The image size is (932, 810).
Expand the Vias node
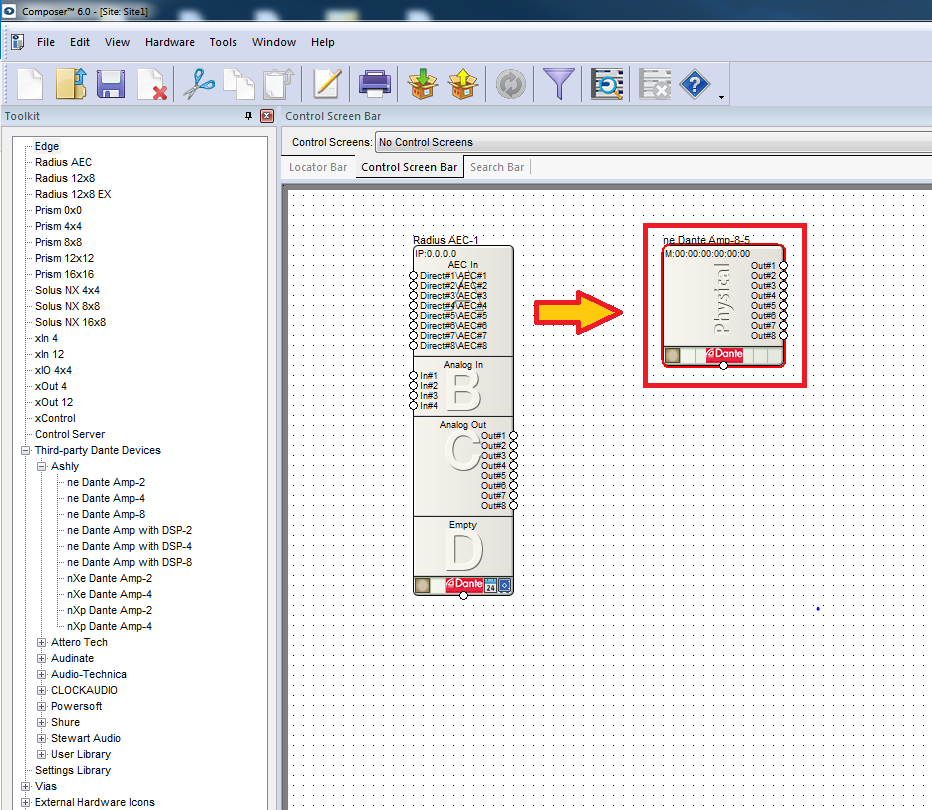point(26,786)
